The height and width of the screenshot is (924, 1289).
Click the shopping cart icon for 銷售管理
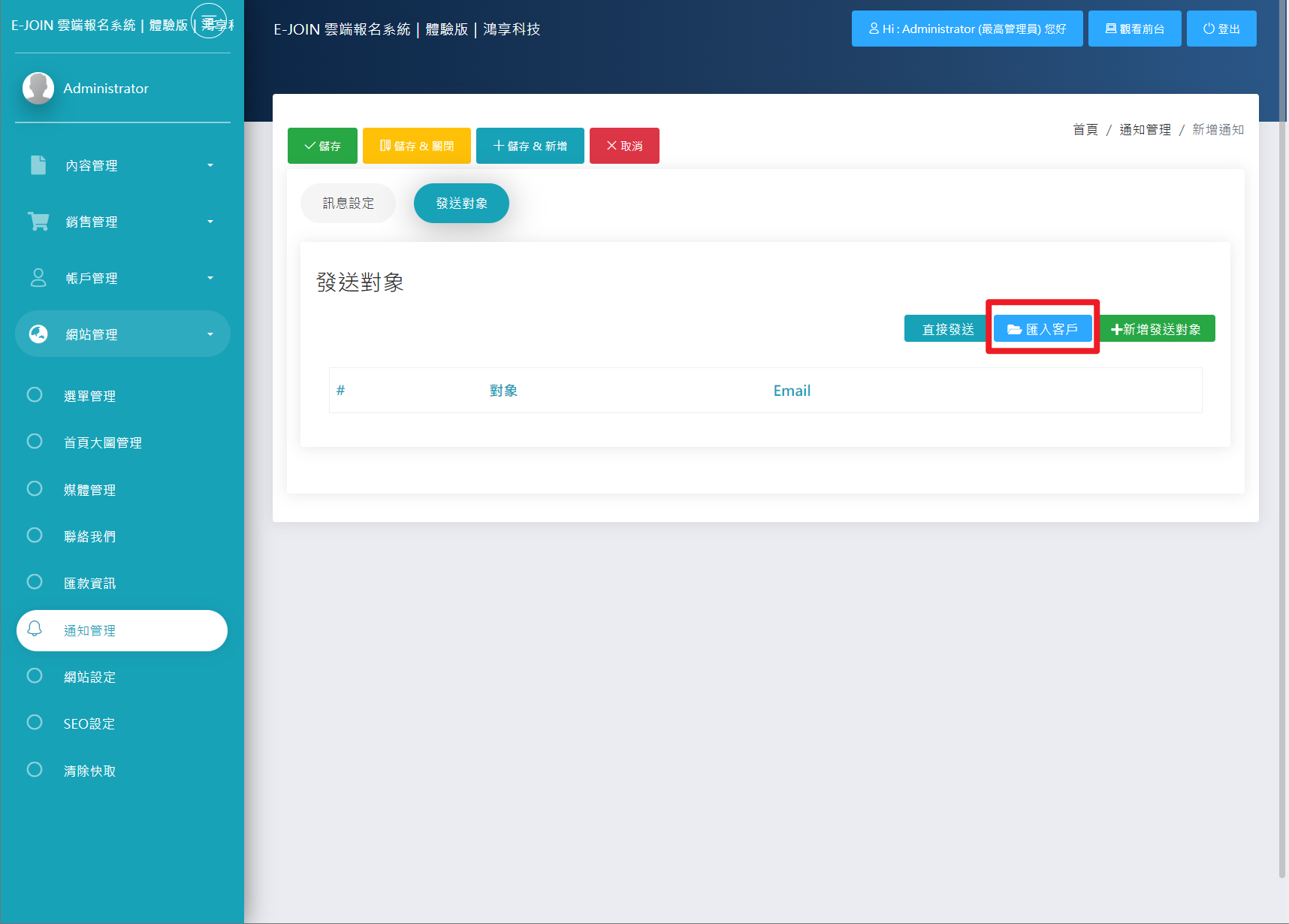tap(38, 222)
